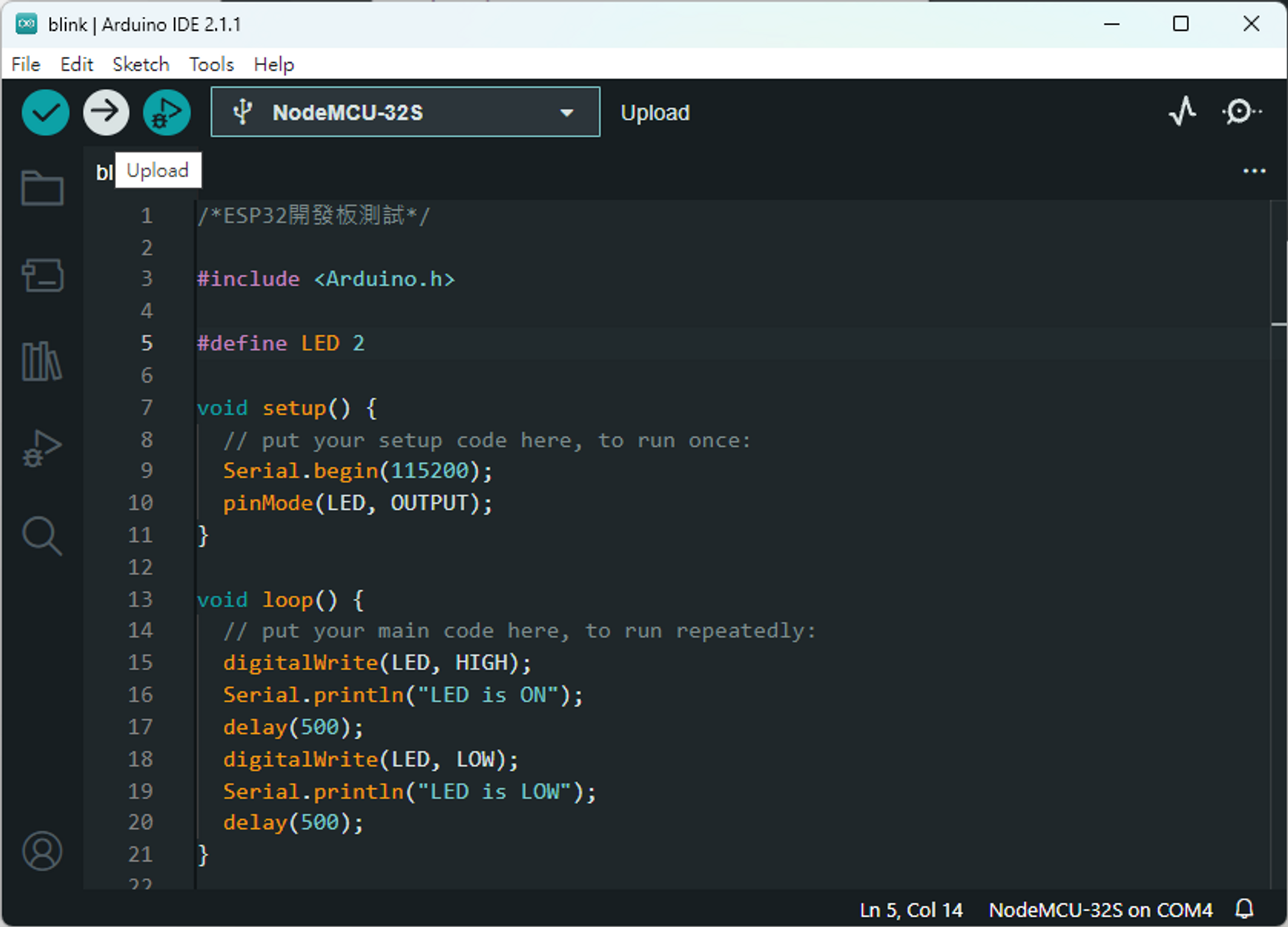The height and width of the screenshot is (927, 1288).
Task: Select the blink sketch tab
Action: [104, 173]
